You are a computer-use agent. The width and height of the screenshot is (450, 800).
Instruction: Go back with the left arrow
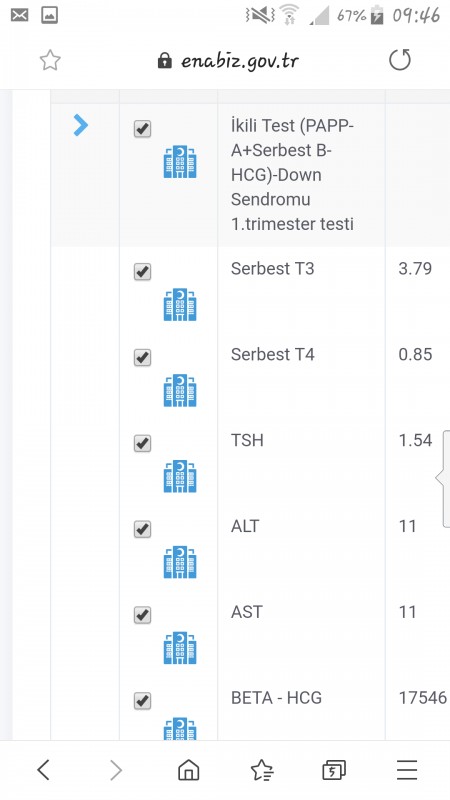[x=44, y=769]
